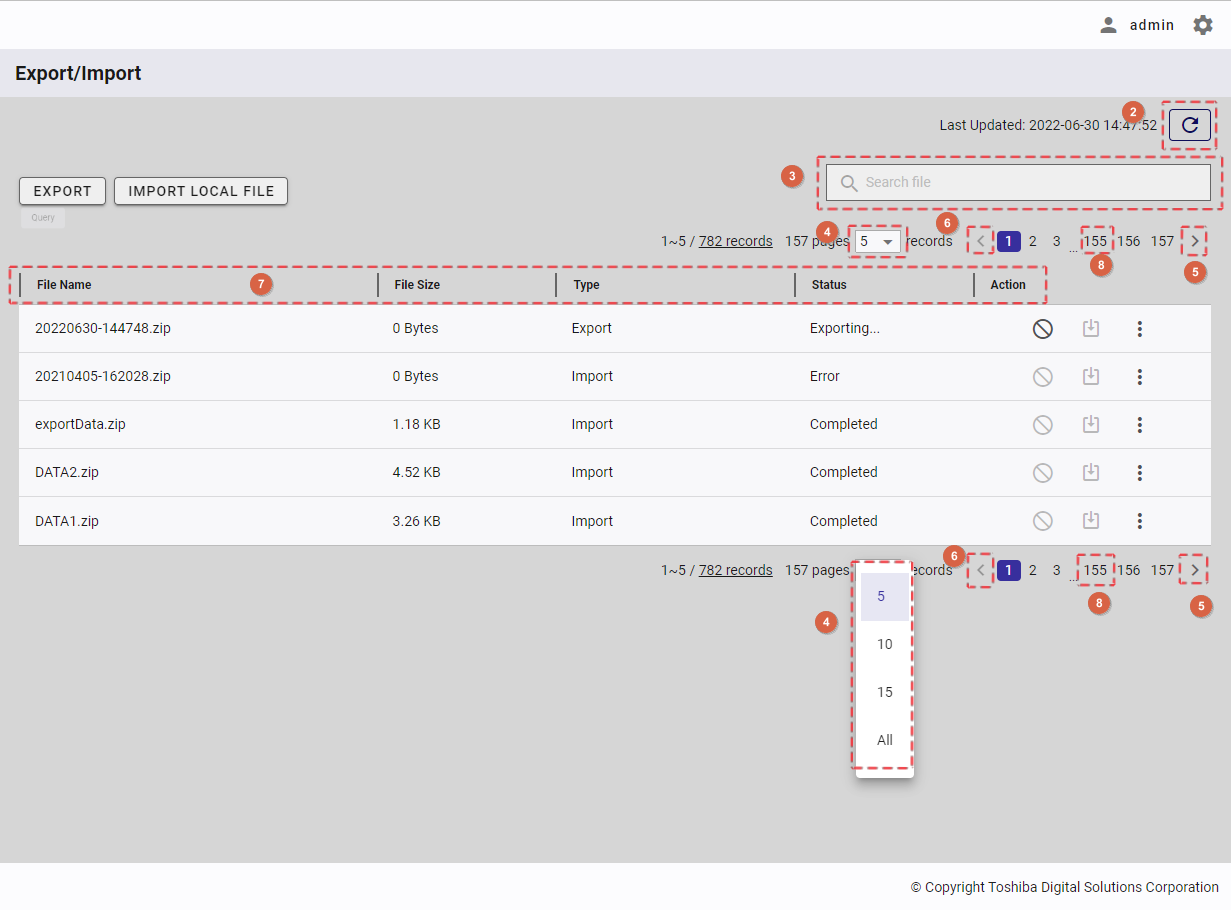Click the admin user icon
This screenshot has height=910, width=1231.
pyautogui.click(x=1108, y=25)
